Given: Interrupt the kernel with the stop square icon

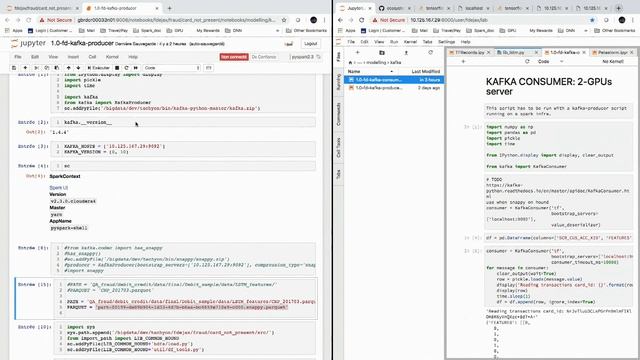Looking at the screenshot, I should 117,68.
